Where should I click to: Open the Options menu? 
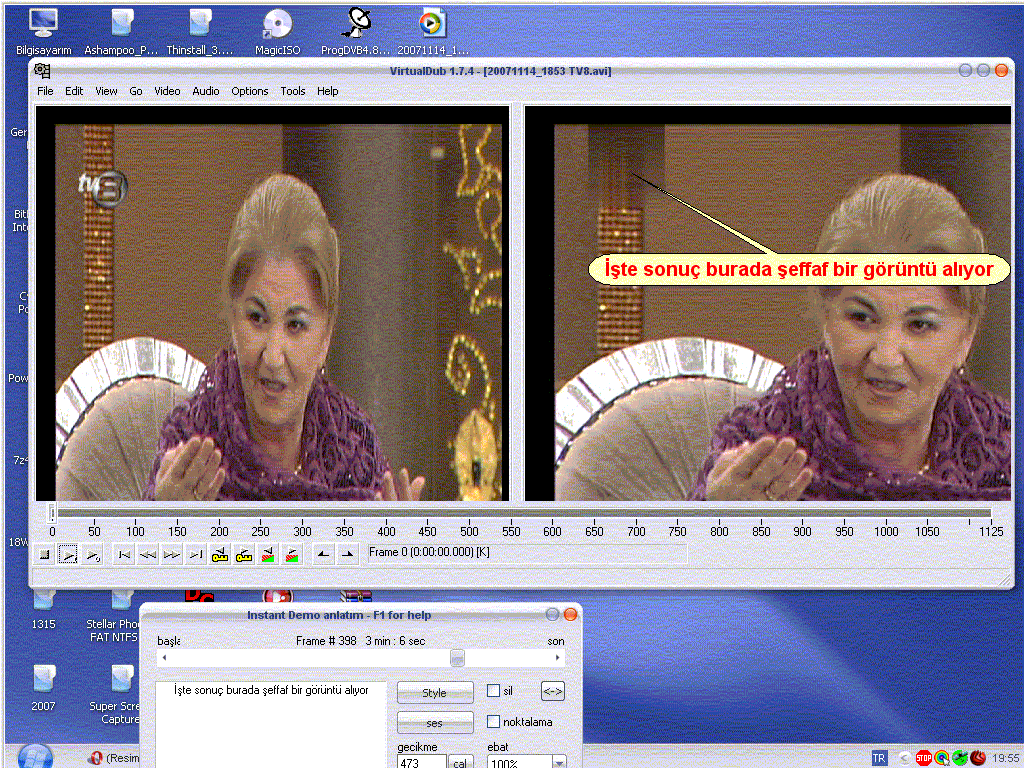(x=249, y=91)
